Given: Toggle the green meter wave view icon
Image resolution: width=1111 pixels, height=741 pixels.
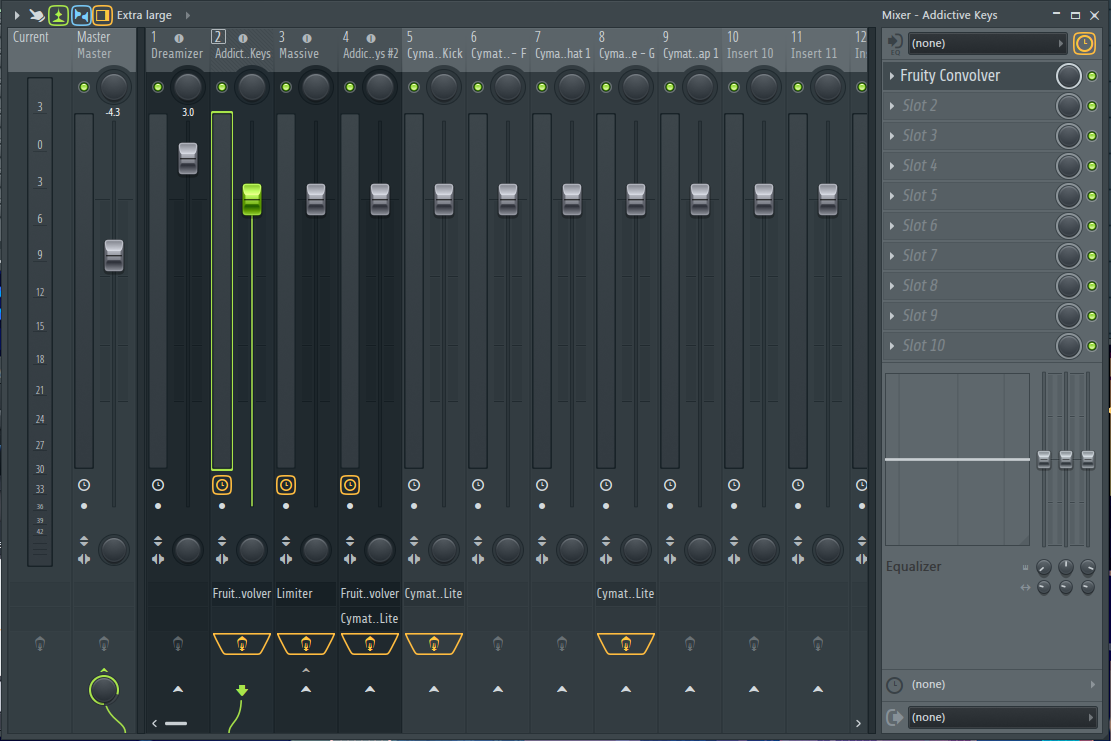Looking at the screenshot, I should [58, 15].
